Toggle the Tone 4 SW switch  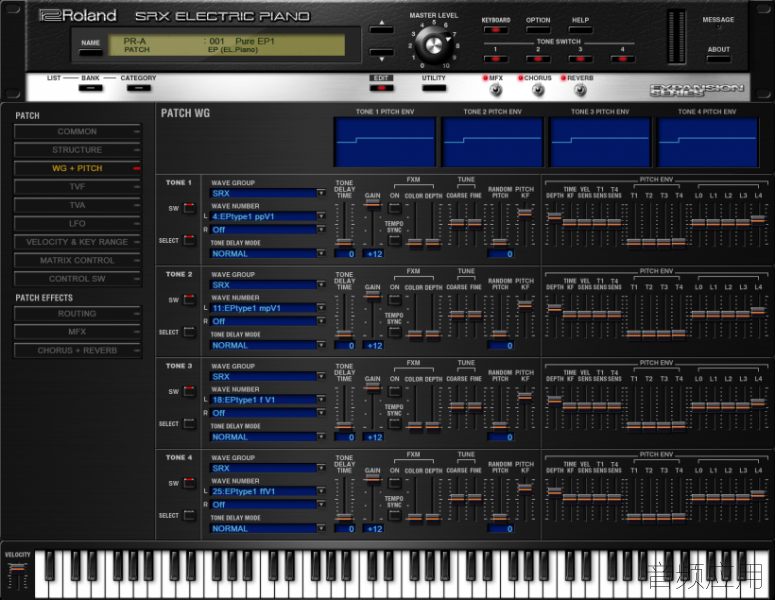[x=189, y=483]
